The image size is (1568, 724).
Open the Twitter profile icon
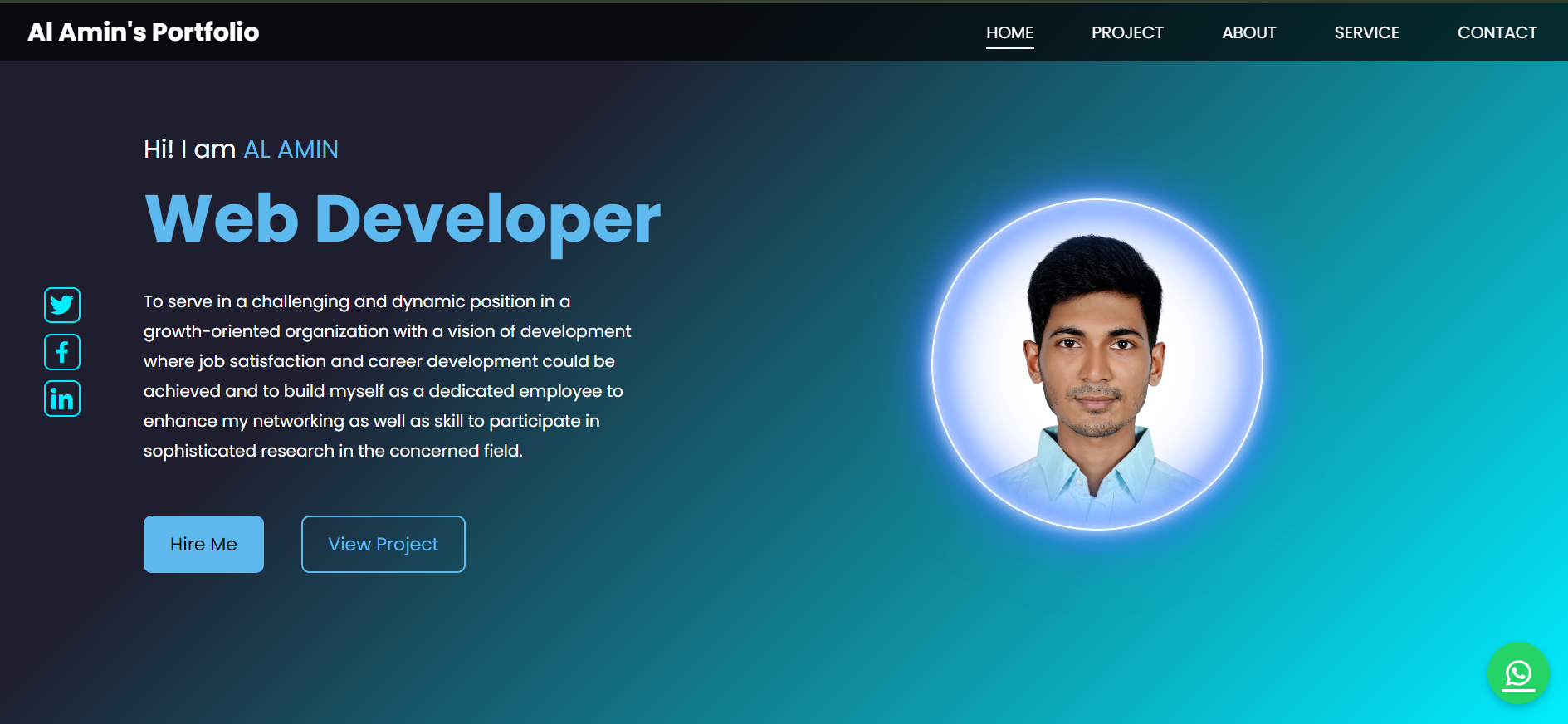pos(62,306)
